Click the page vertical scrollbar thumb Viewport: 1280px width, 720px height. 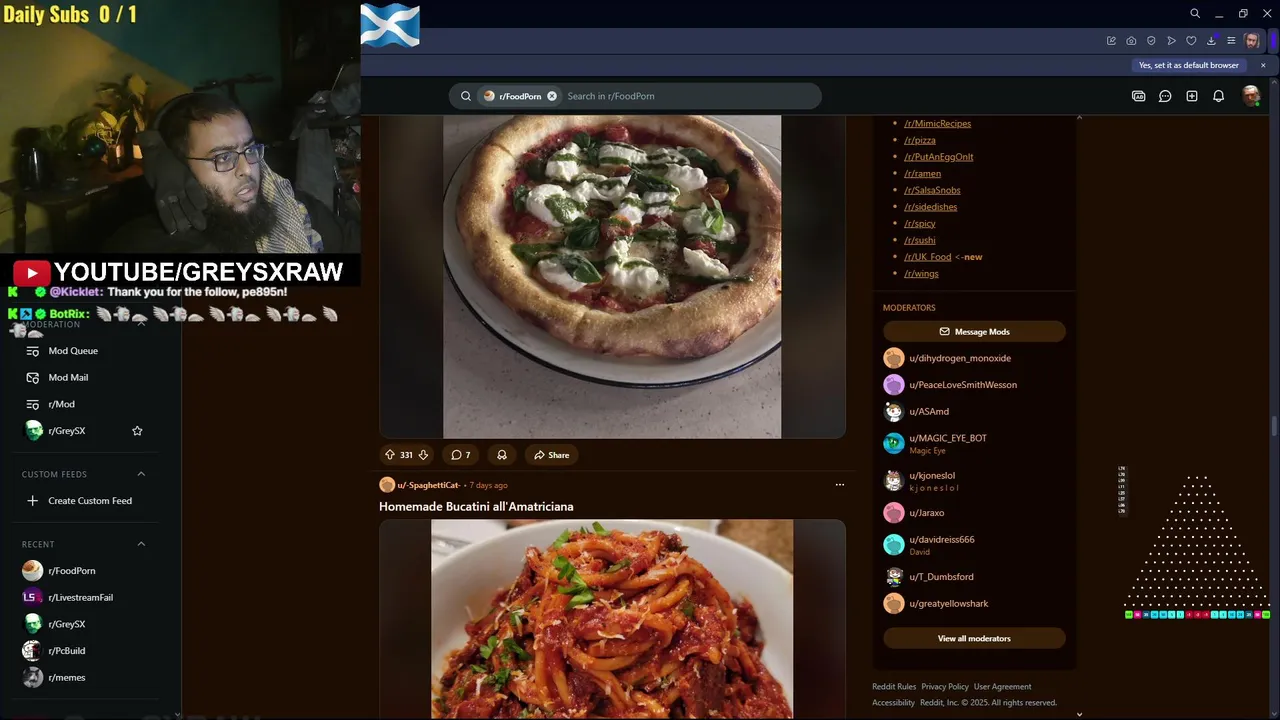click(1274, 427)
